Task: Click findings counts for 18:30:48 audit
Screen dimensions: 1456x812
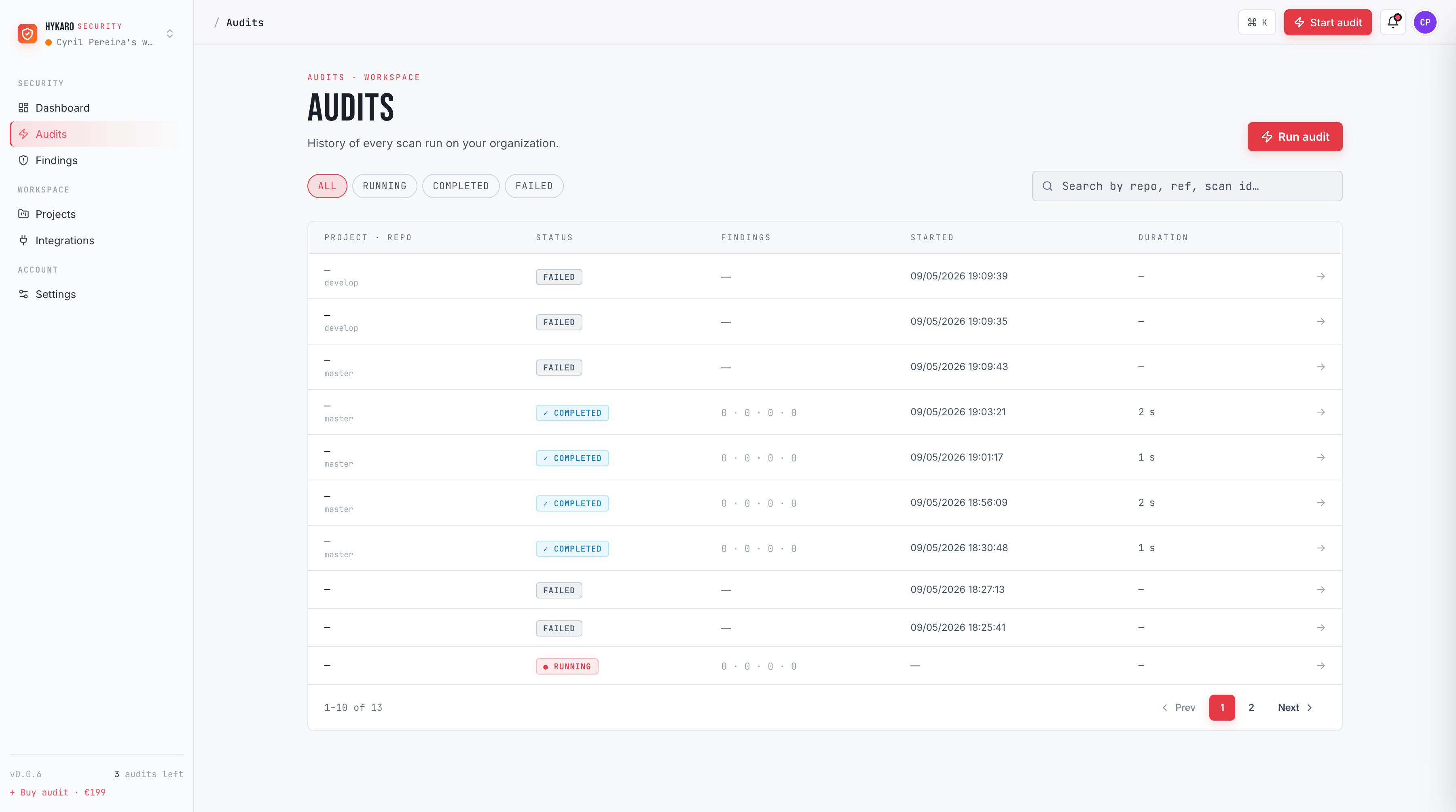Action: point(759,549)
